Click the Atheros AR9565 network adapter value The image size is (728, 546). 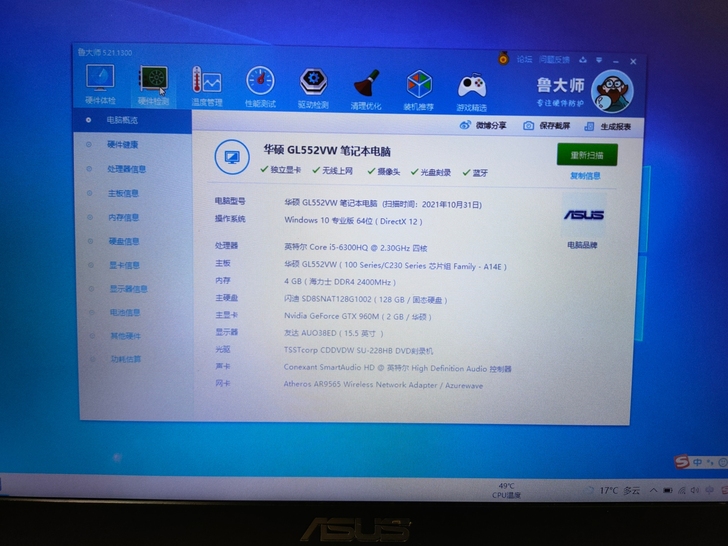point(383,385)
